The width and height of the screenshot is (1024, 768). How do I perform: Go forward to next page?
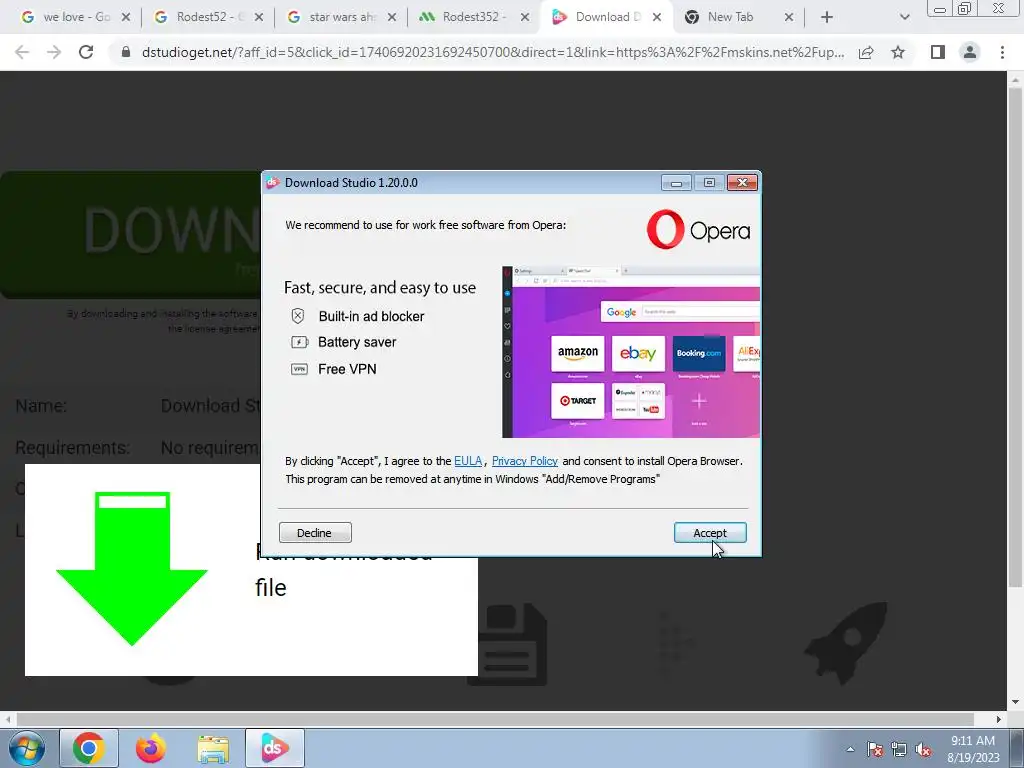[x=54, y=52]
